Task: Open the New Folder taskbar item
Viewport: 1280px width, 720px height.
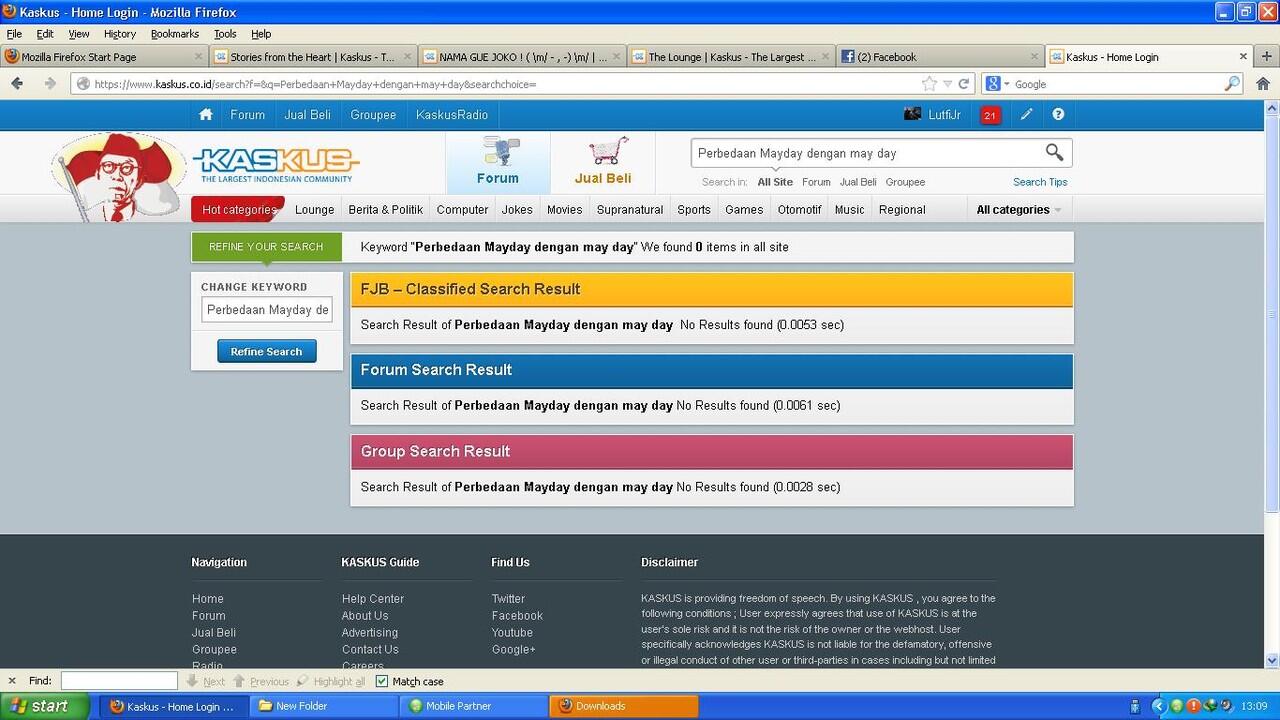Action: click(324, 706)
